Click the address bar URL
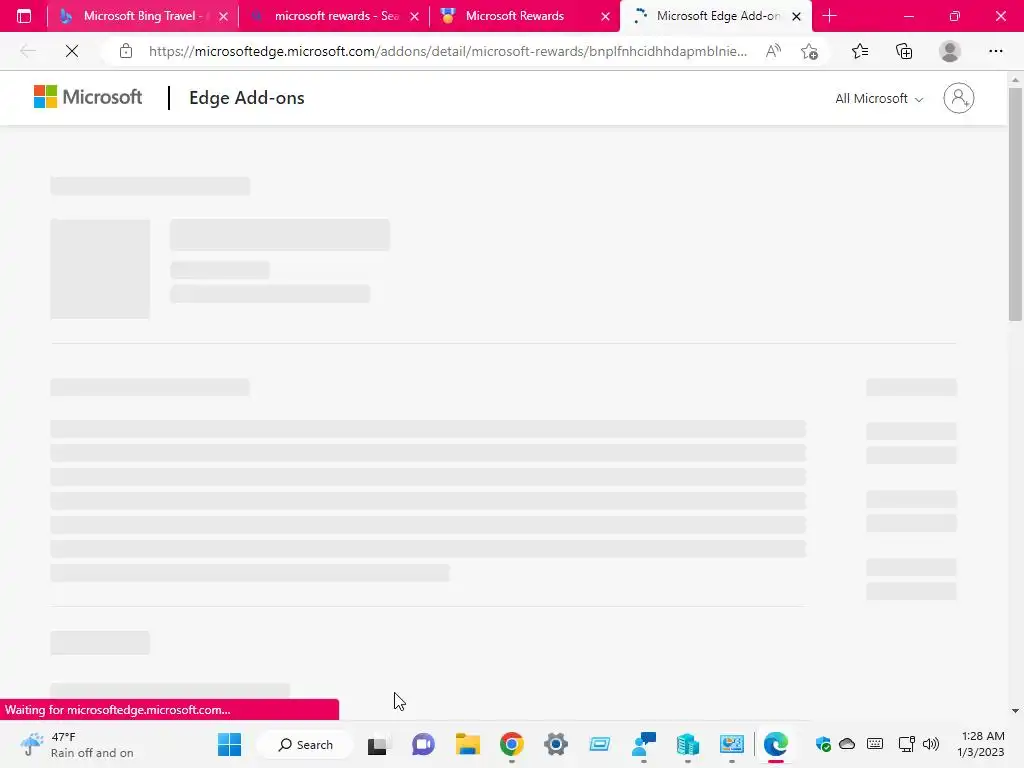The image size is (1024, 768). click(447, 51)
